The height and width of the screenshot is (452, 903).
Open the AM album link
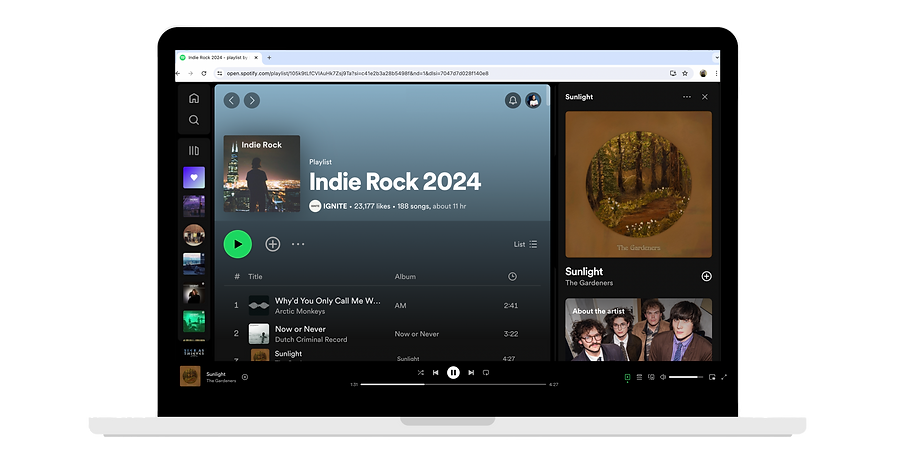click(x=400, y=306)
